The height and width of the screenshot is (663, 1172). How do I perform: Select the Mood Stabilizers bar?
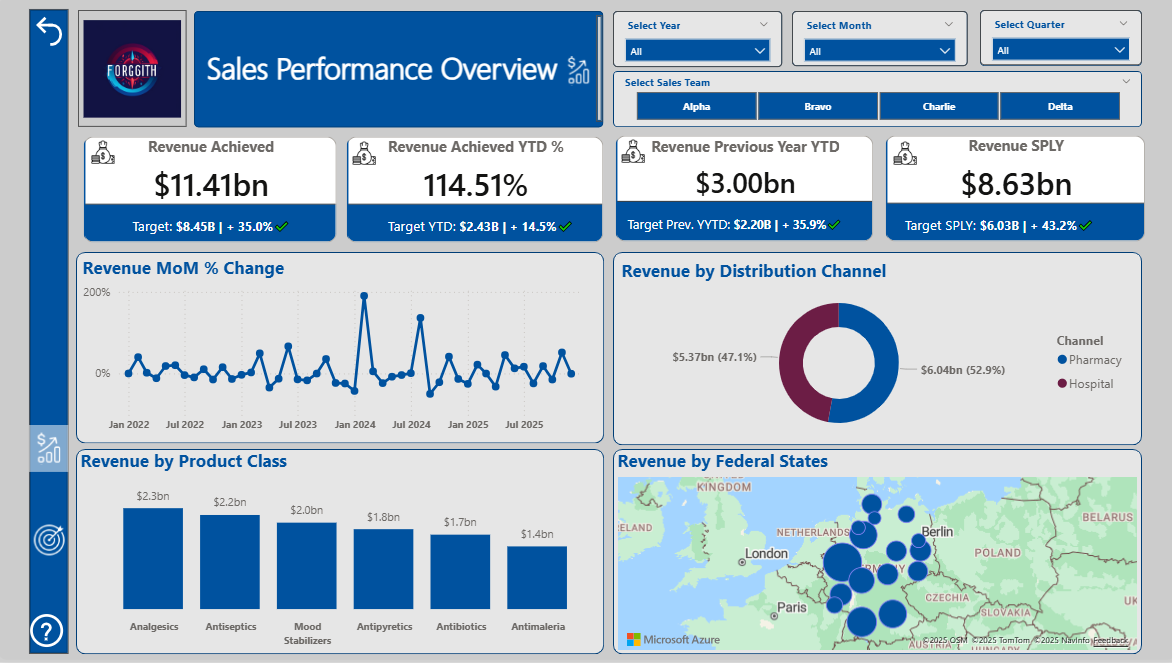tap(306, 566)
